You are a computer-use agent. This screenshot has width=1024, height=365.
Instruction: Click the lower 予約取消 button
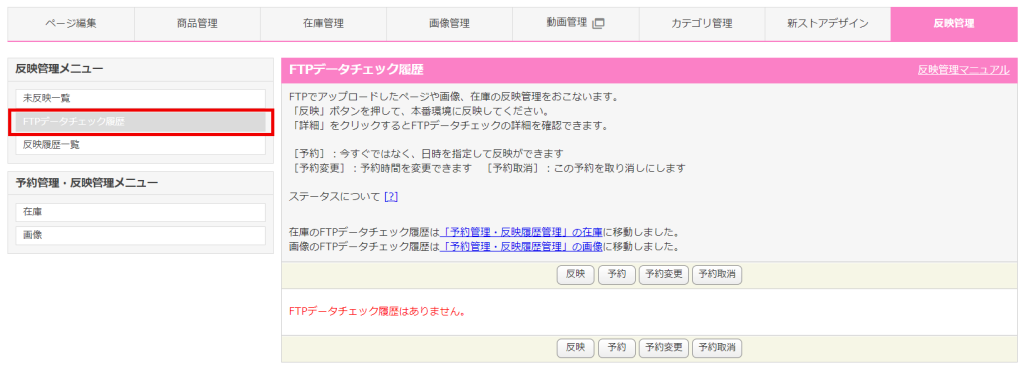coord(717,347)
